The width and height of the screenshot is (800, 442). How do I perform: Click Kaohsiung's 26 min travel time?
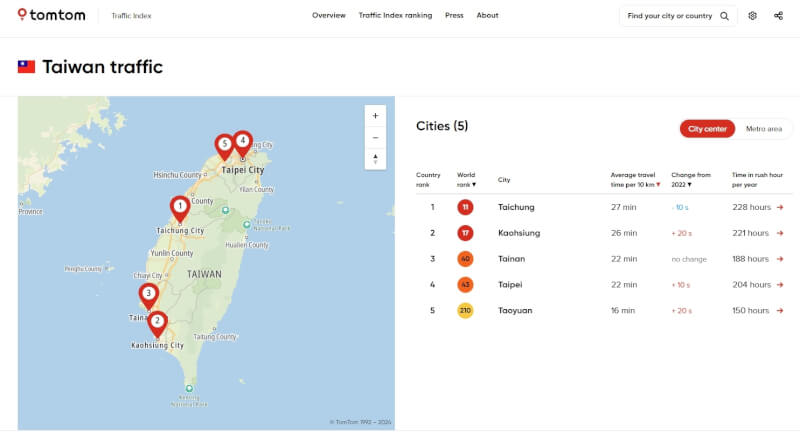point(623,233)
